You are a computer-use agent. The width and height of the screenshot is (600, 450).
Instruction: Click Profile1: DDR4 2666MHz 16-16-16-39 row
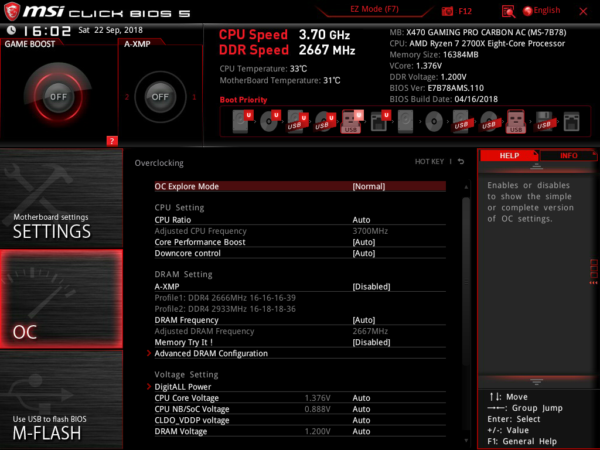pyautogui.click(x=225, y=297)
